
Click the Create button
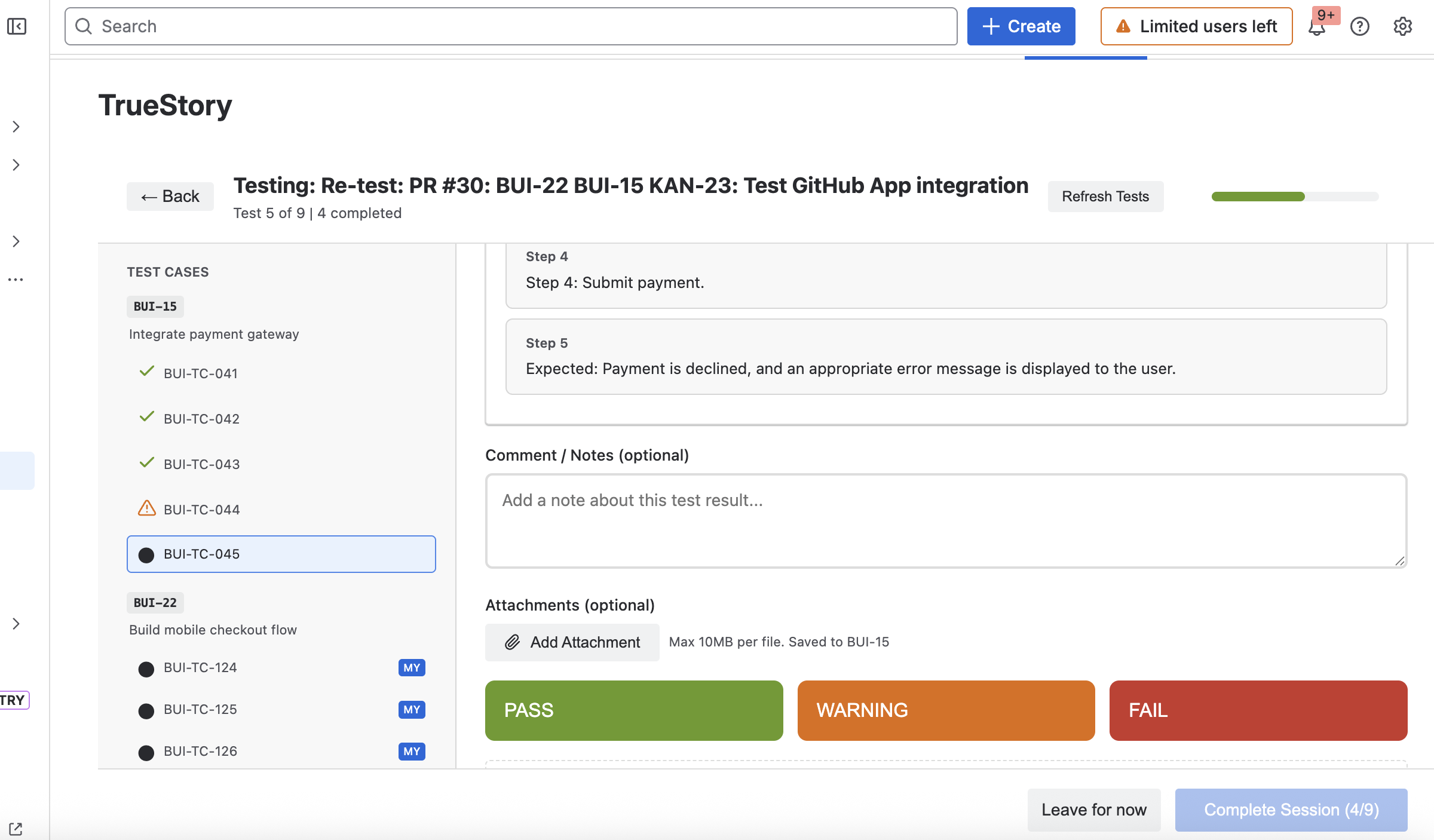[1021, 26]
